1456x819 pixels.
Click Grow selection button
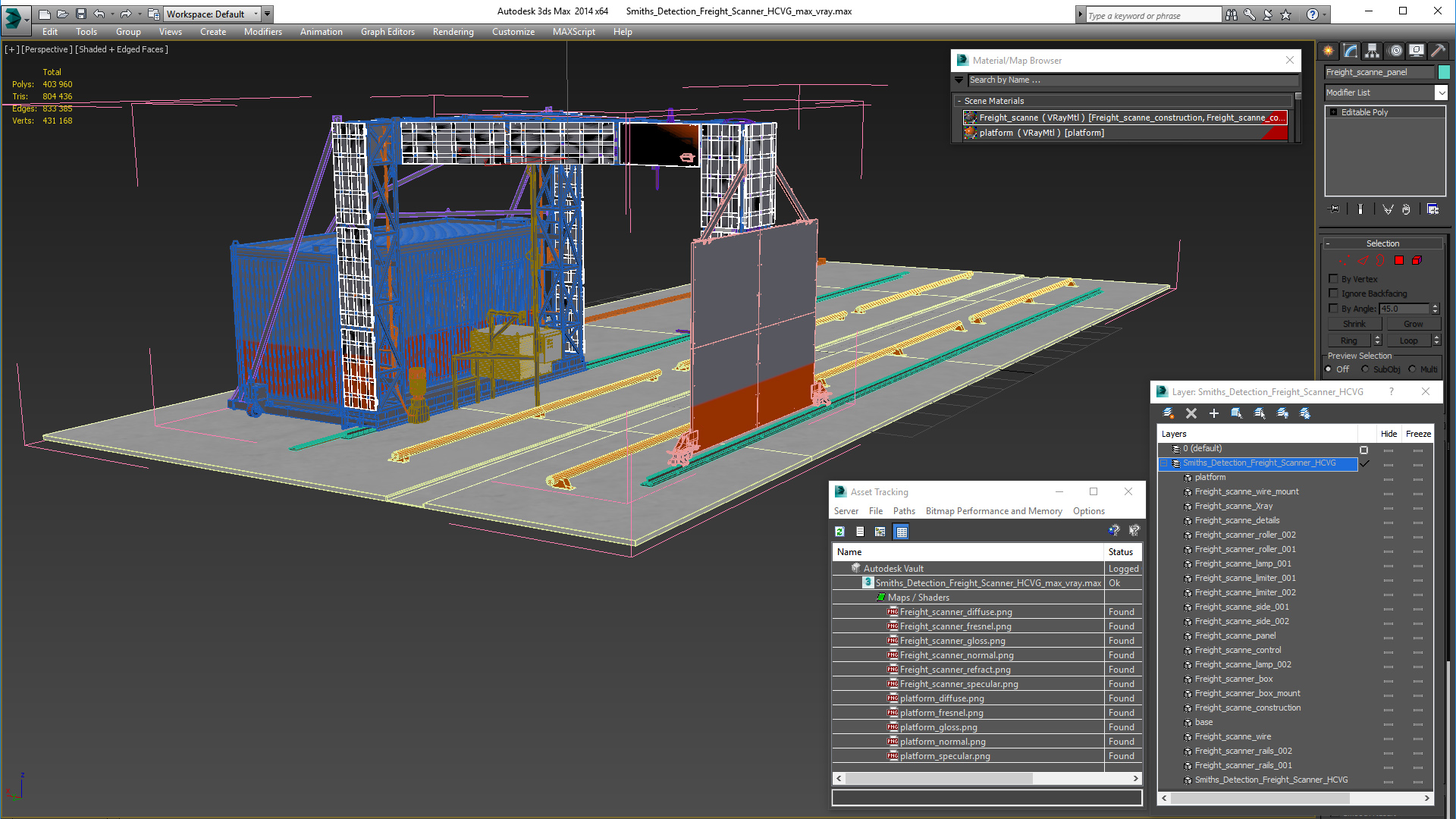[1414, 324]
